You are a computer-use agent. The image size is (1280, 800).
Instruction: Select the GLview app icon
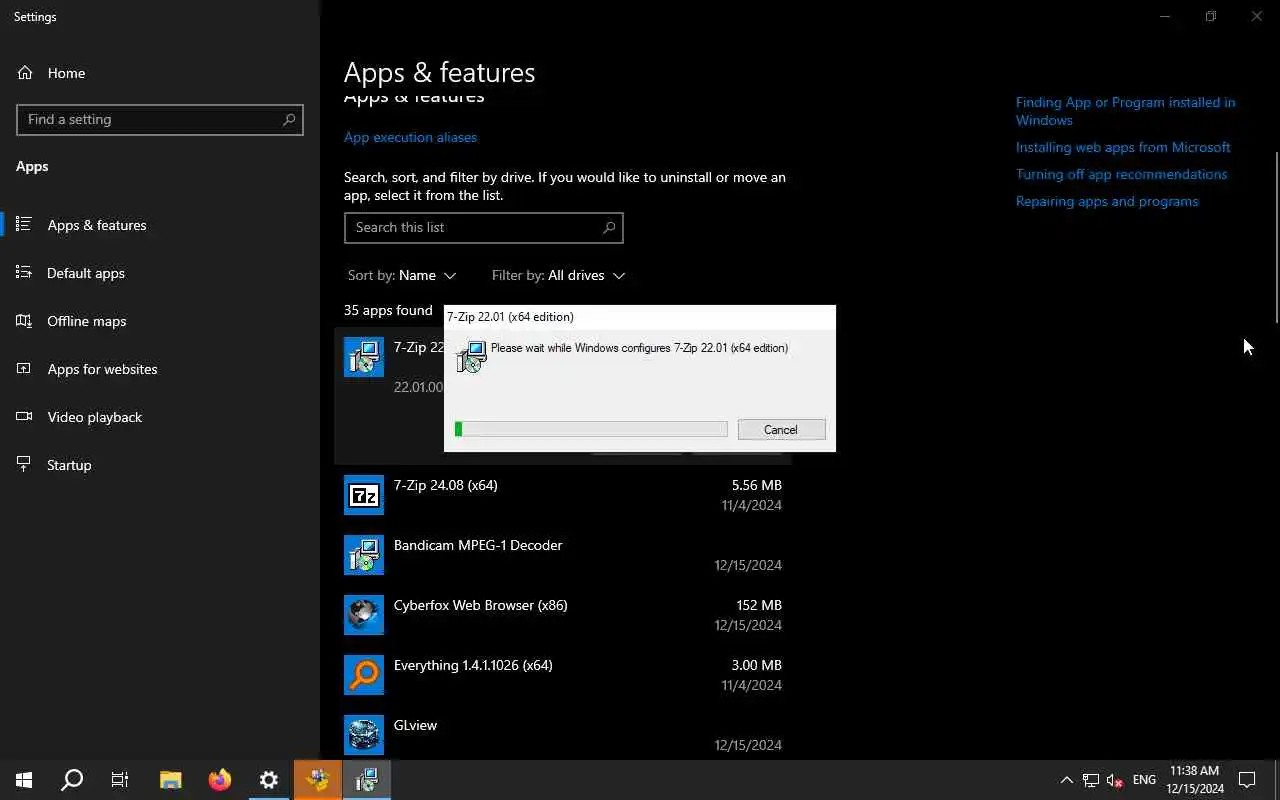point(364,735)
